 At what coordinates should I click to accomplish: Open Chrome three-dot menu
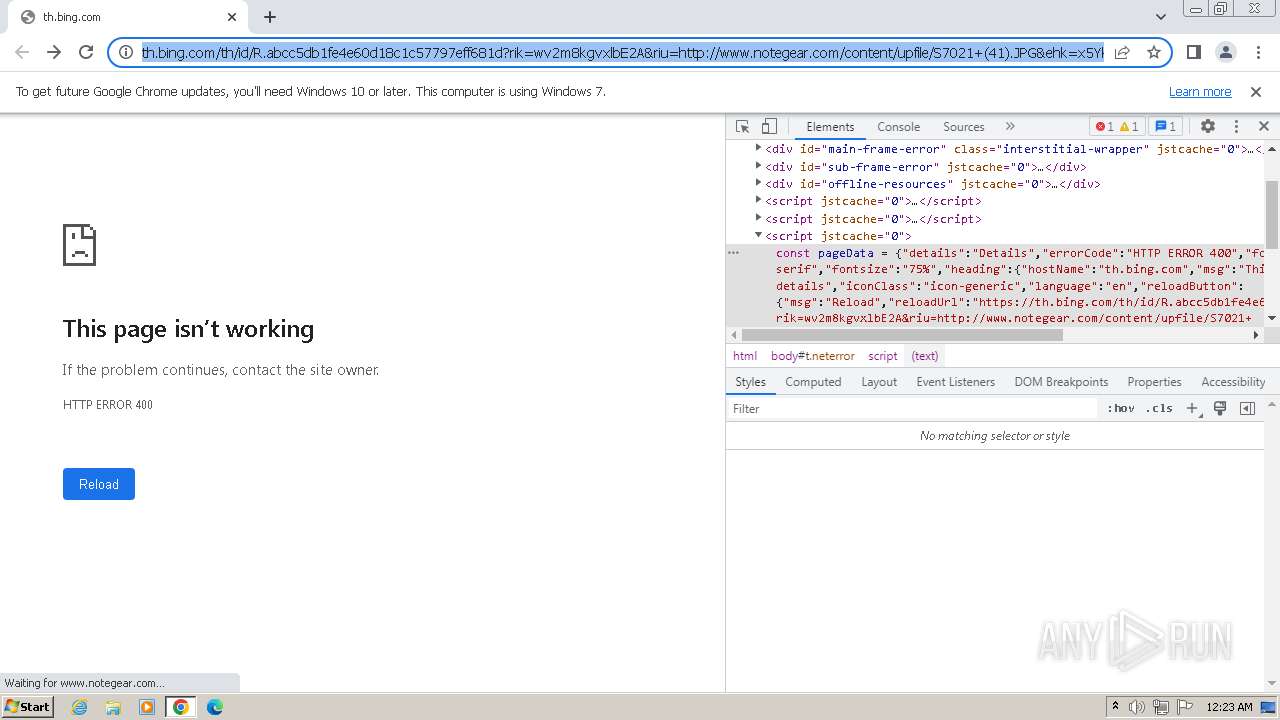click(1257, 52)
